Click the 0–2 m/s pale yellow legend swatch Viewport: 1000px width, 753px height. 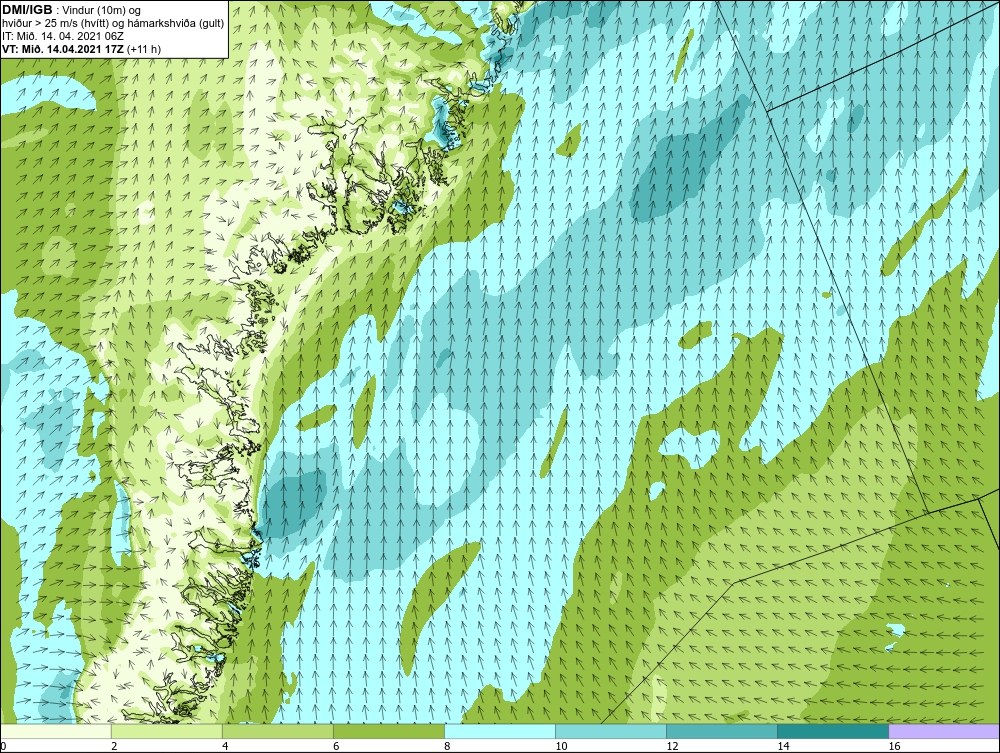coord(56,731)
